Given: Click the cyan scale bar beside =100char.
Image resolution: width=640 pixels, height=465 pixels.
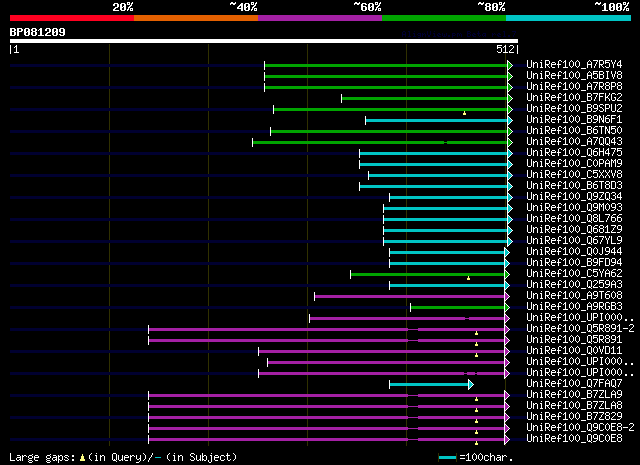Looking at the screenshot, I should (447, 458).
